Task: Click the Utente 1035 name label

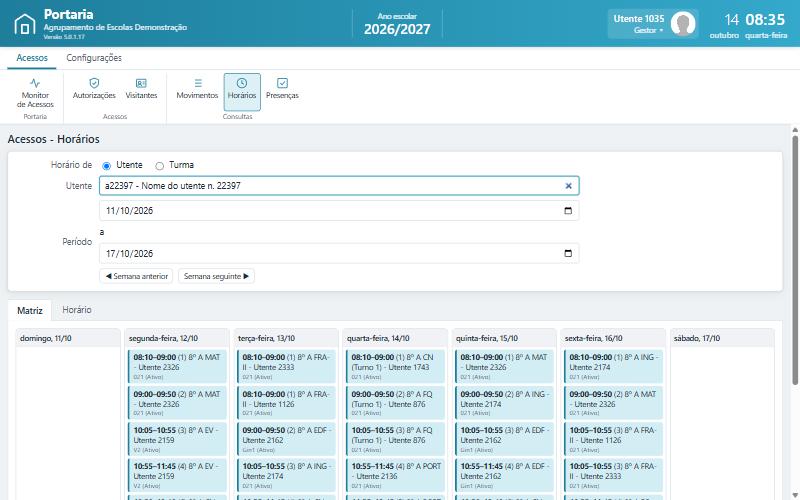Action: pos(639,19)
